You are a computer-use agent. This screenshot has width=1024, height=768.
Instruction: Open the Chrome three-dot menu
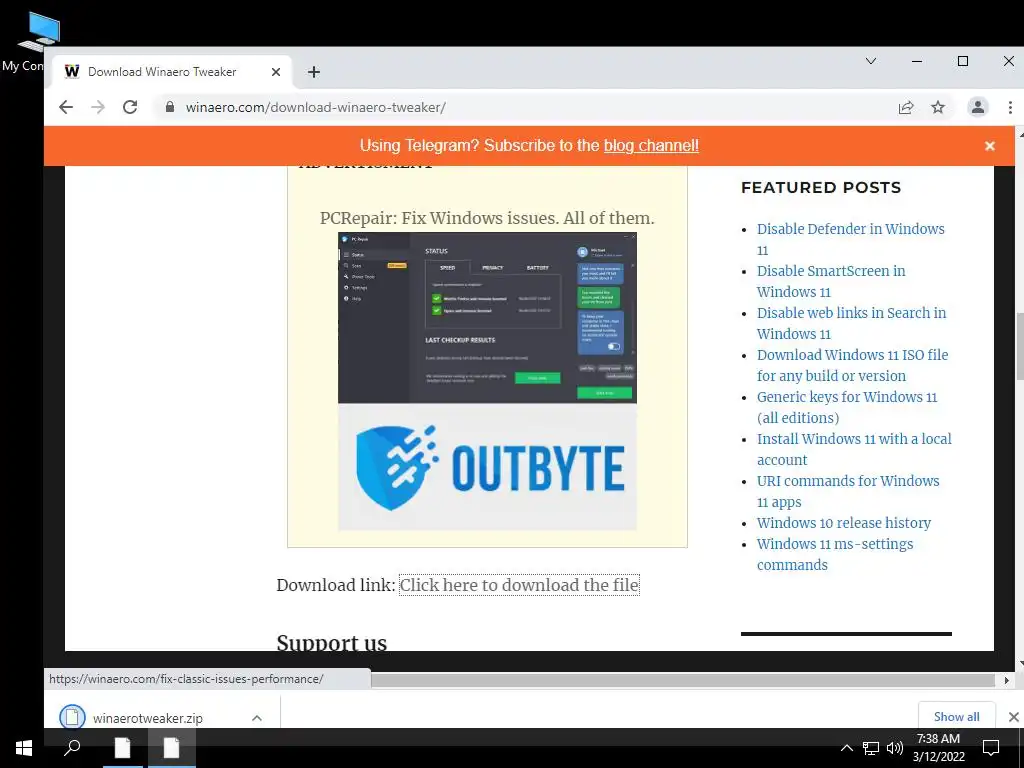tap(1010, 107)
